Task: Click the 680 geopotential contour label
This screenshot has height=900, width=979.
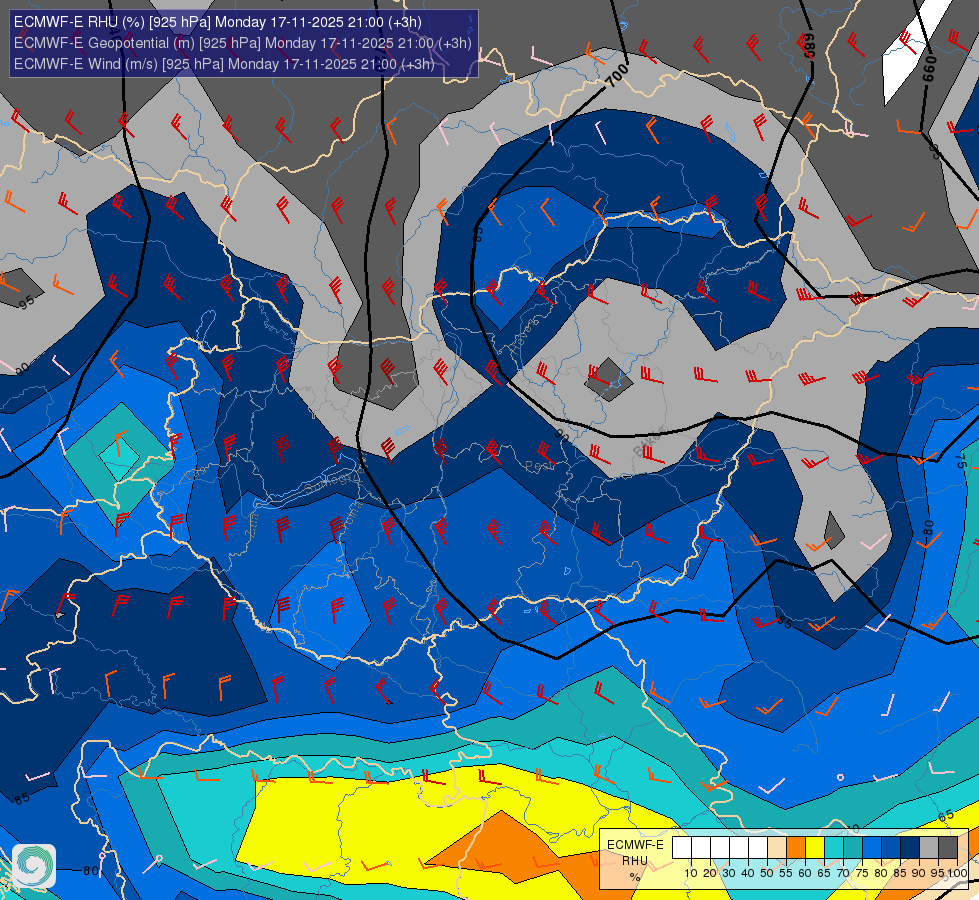Action: [807, 45]
